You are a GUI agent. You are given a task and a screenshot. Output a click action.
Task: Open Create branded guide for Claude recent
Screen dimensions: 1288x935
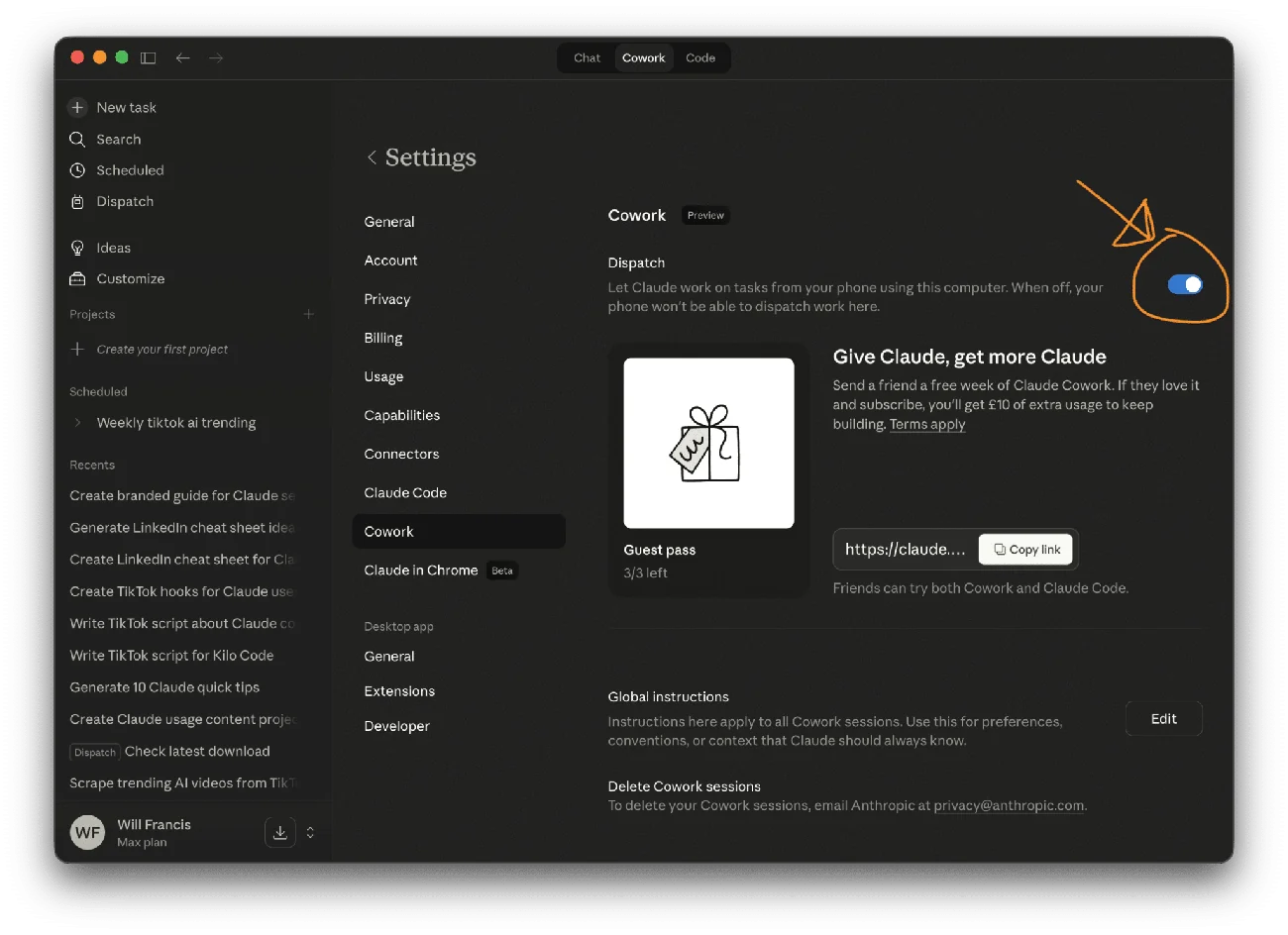click(182, 495)
